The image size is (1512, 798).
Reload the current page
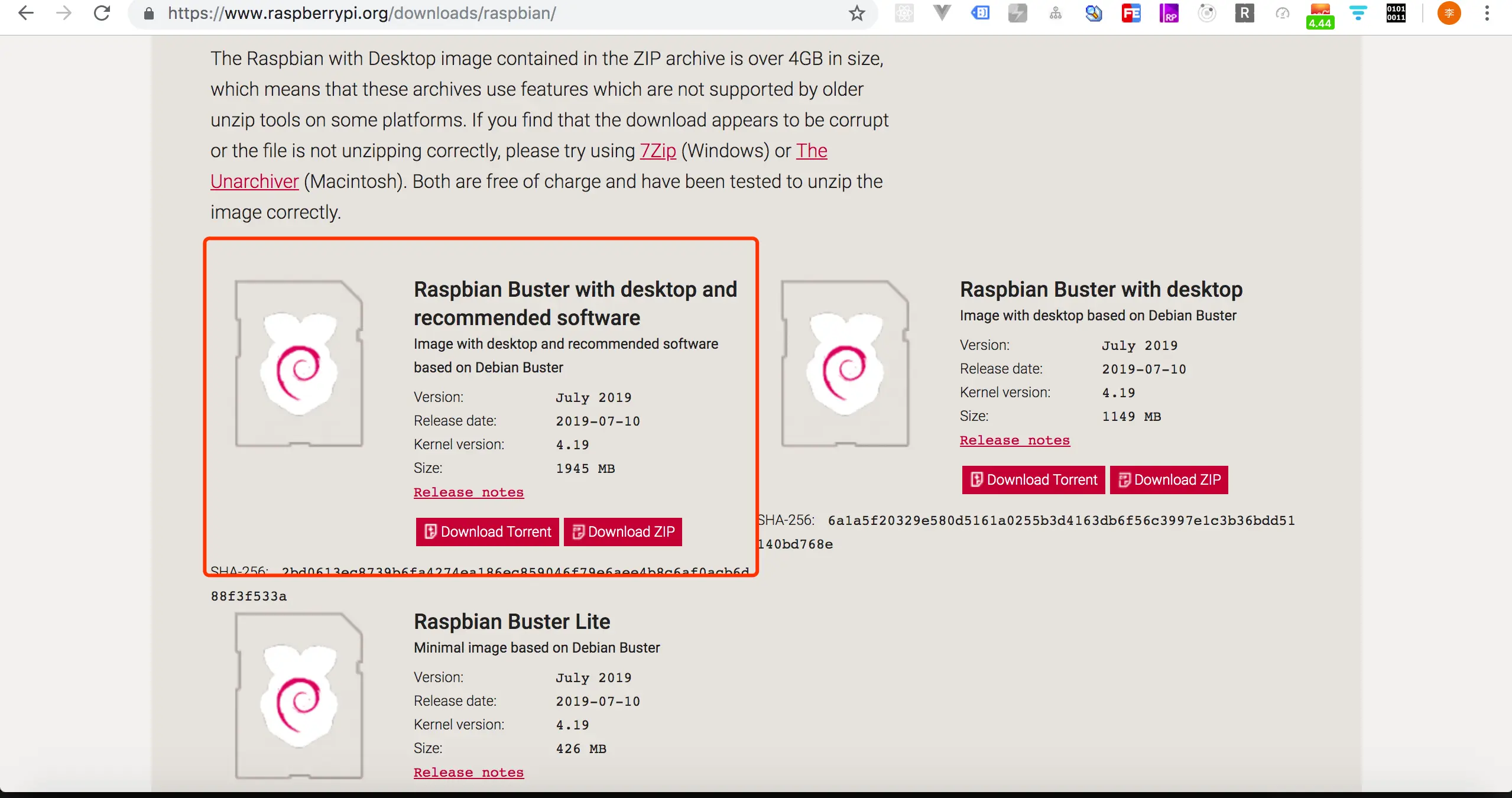click(x=102, y=13)
